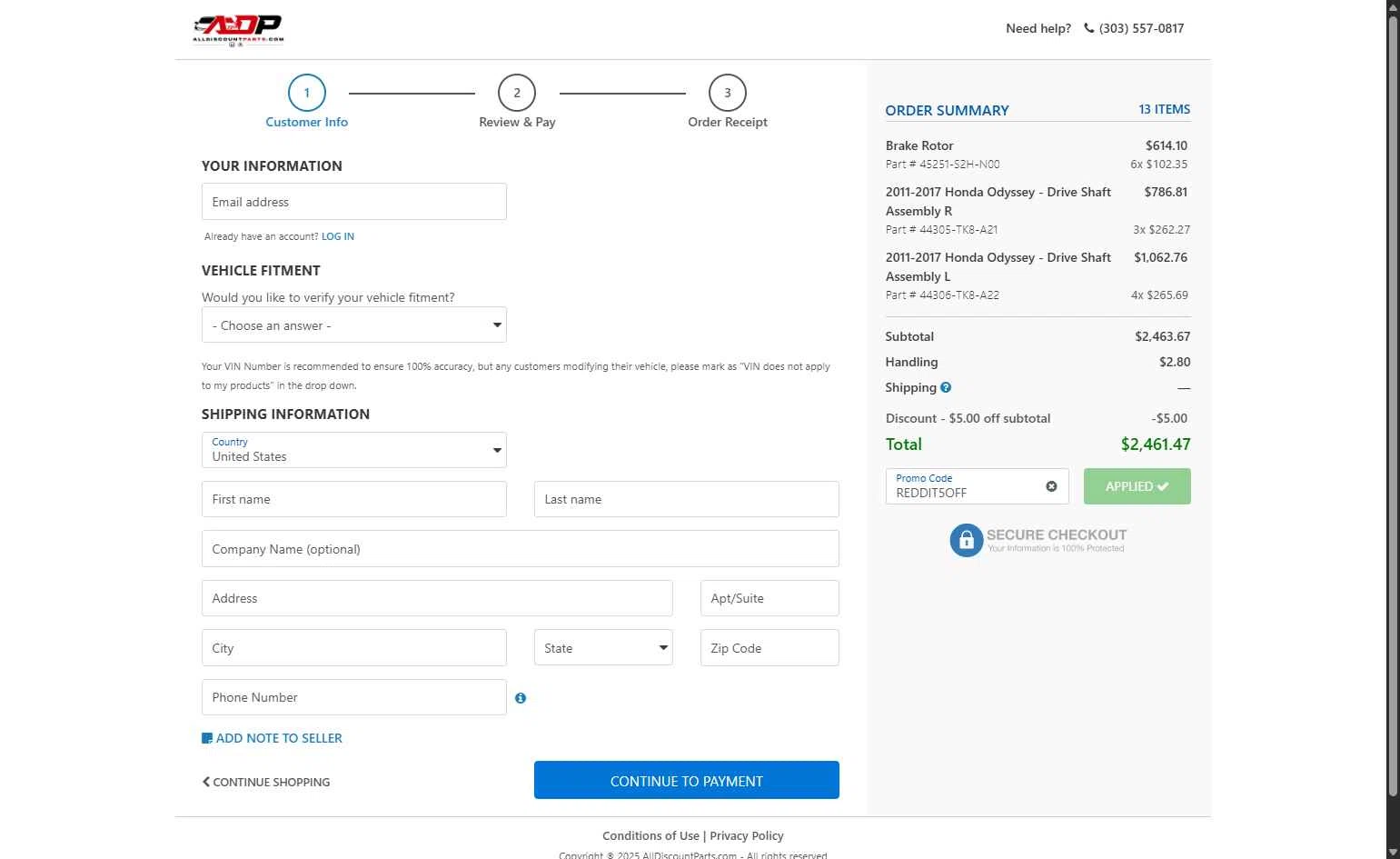
Task: Click CONTINUE SHOPPING link
Action: click(x=272, y=782)
